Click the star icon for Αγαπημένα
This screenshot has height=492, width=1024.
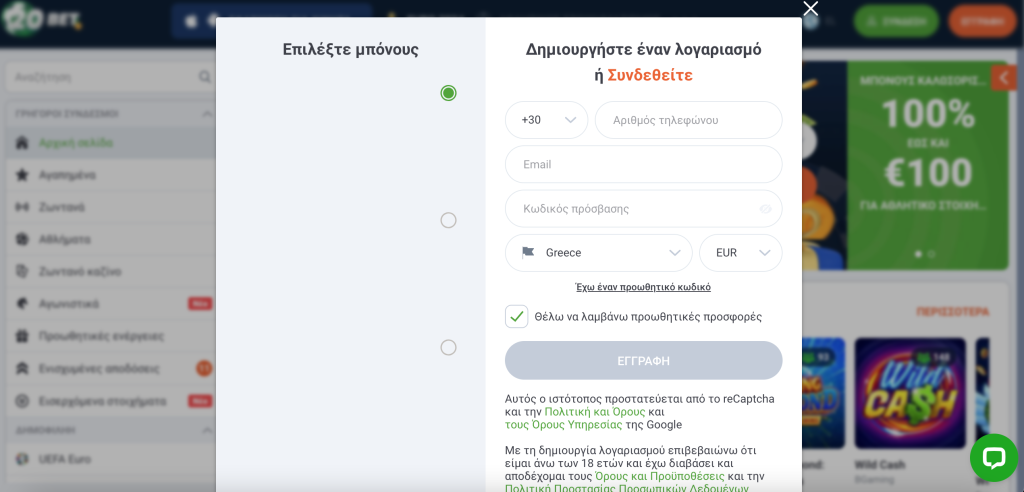(x=22, y=174)
